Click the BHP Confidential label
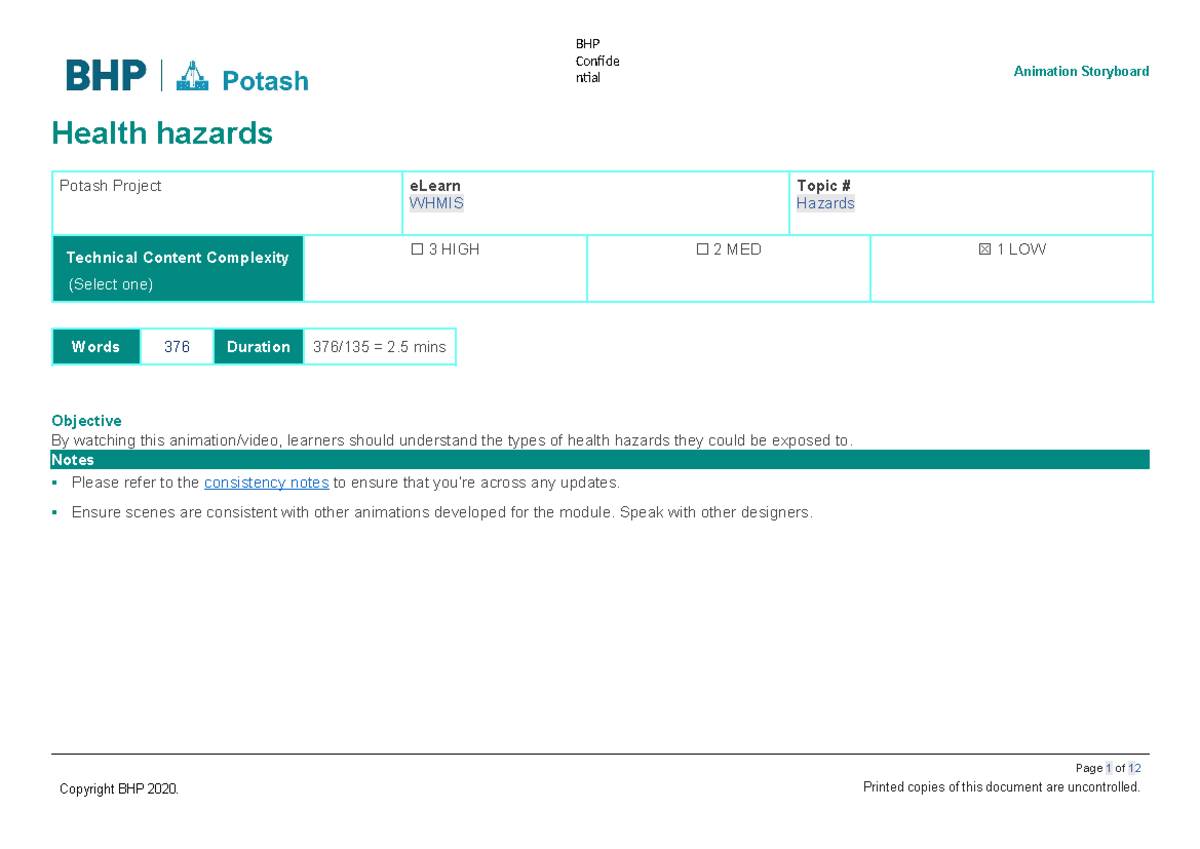 point(597,61)
